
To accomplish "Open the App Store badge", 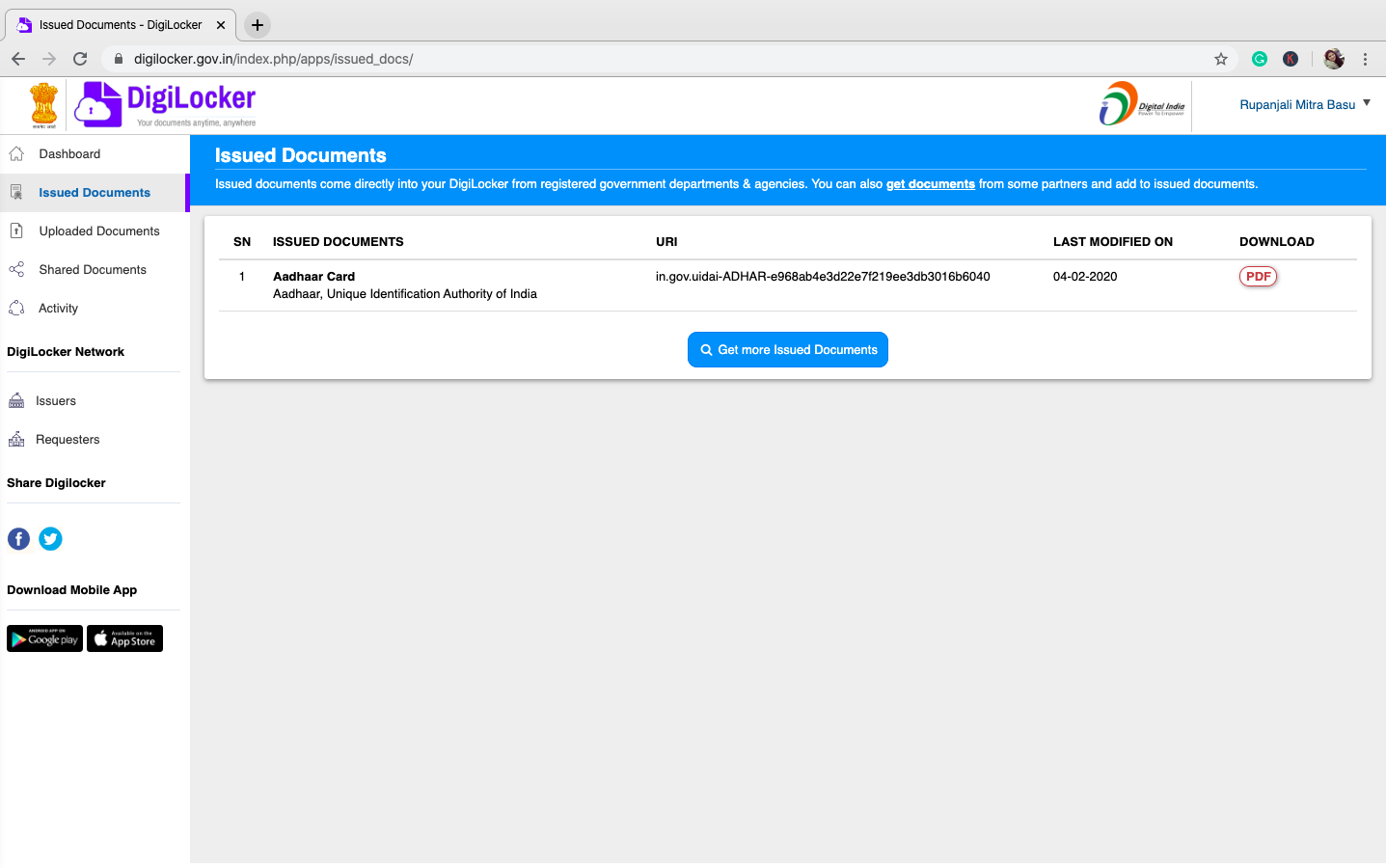I will (124, 638).
